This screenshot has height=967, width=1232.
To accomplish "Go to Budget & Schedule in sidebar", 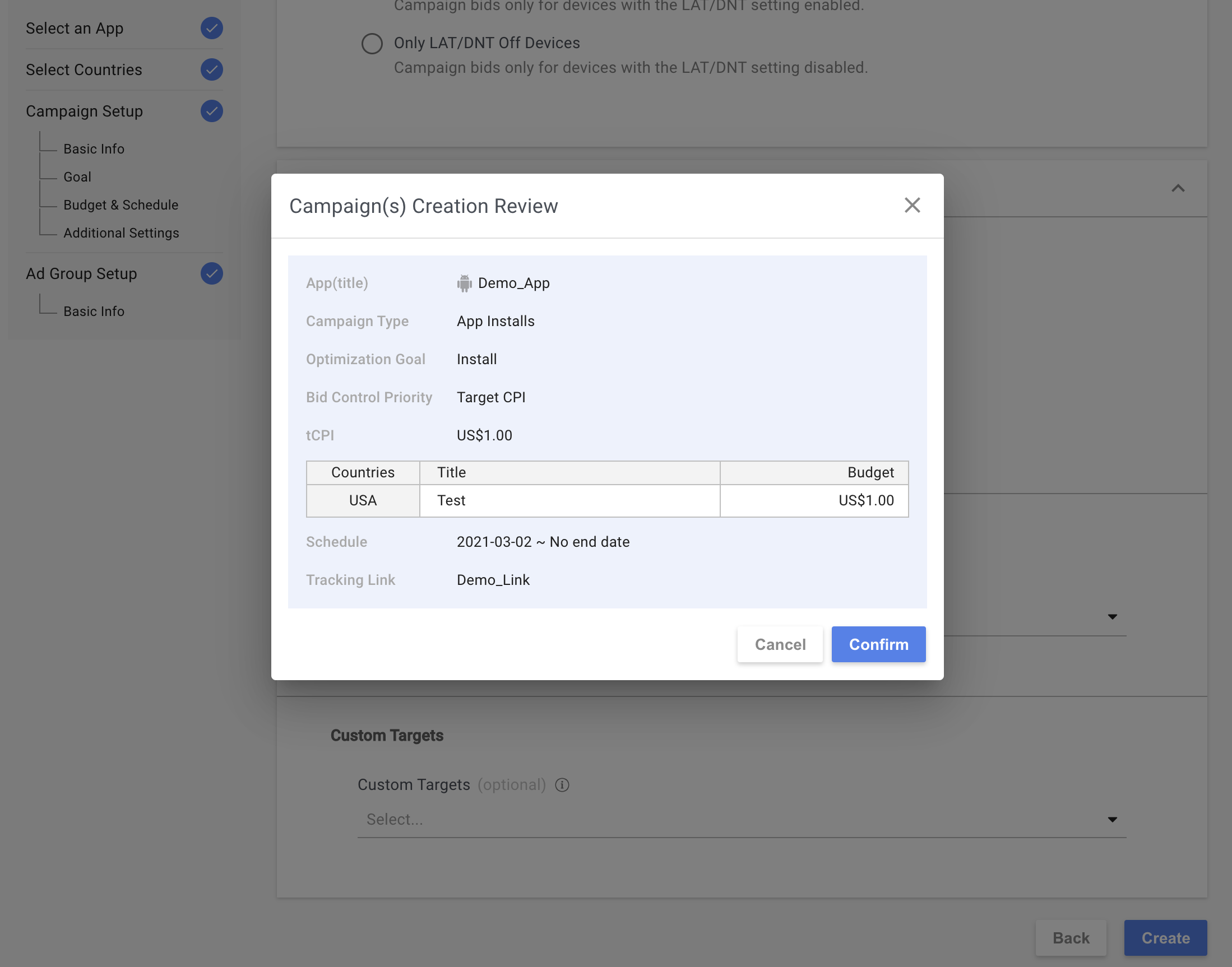I will 121,205.
